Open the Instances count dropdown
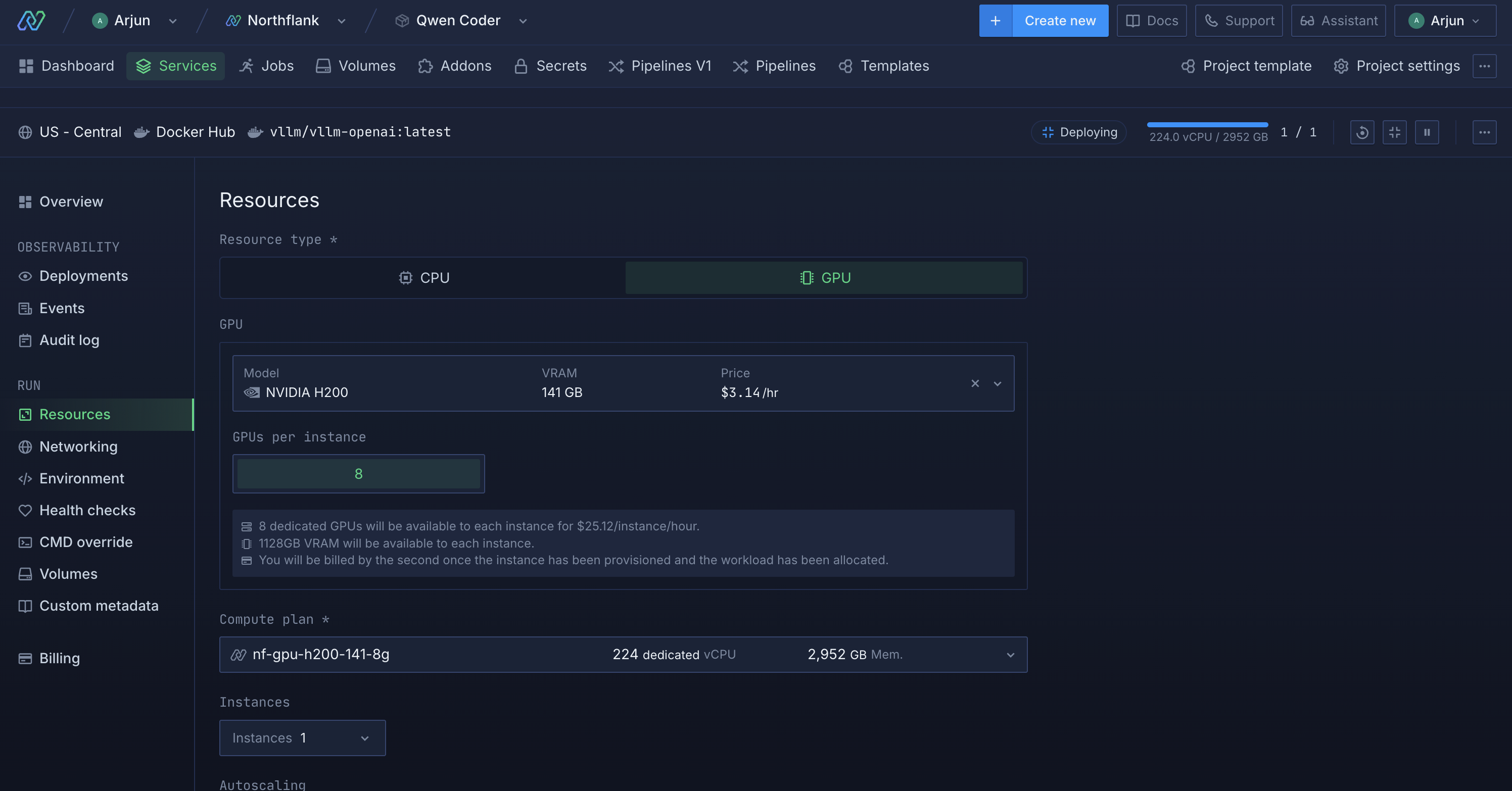1512x791 pixels. click(302, 737)
